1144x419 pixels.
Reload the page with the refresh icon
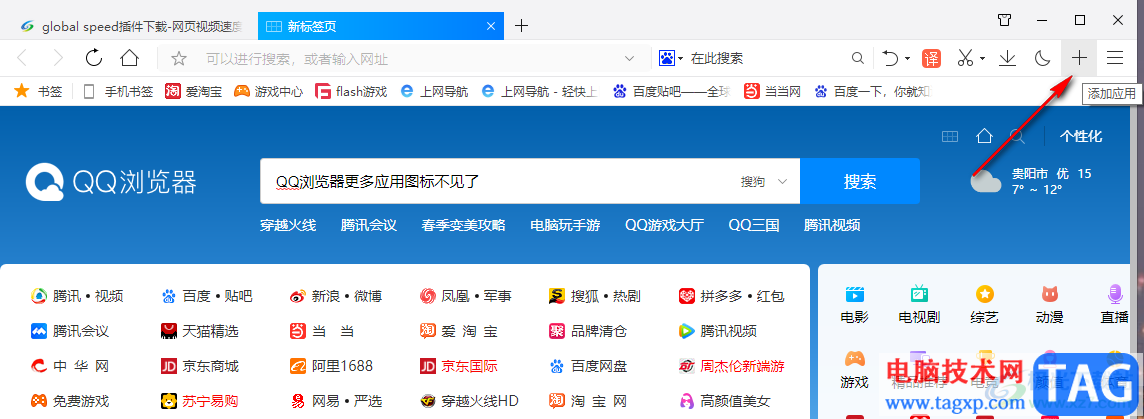(93, 58)
